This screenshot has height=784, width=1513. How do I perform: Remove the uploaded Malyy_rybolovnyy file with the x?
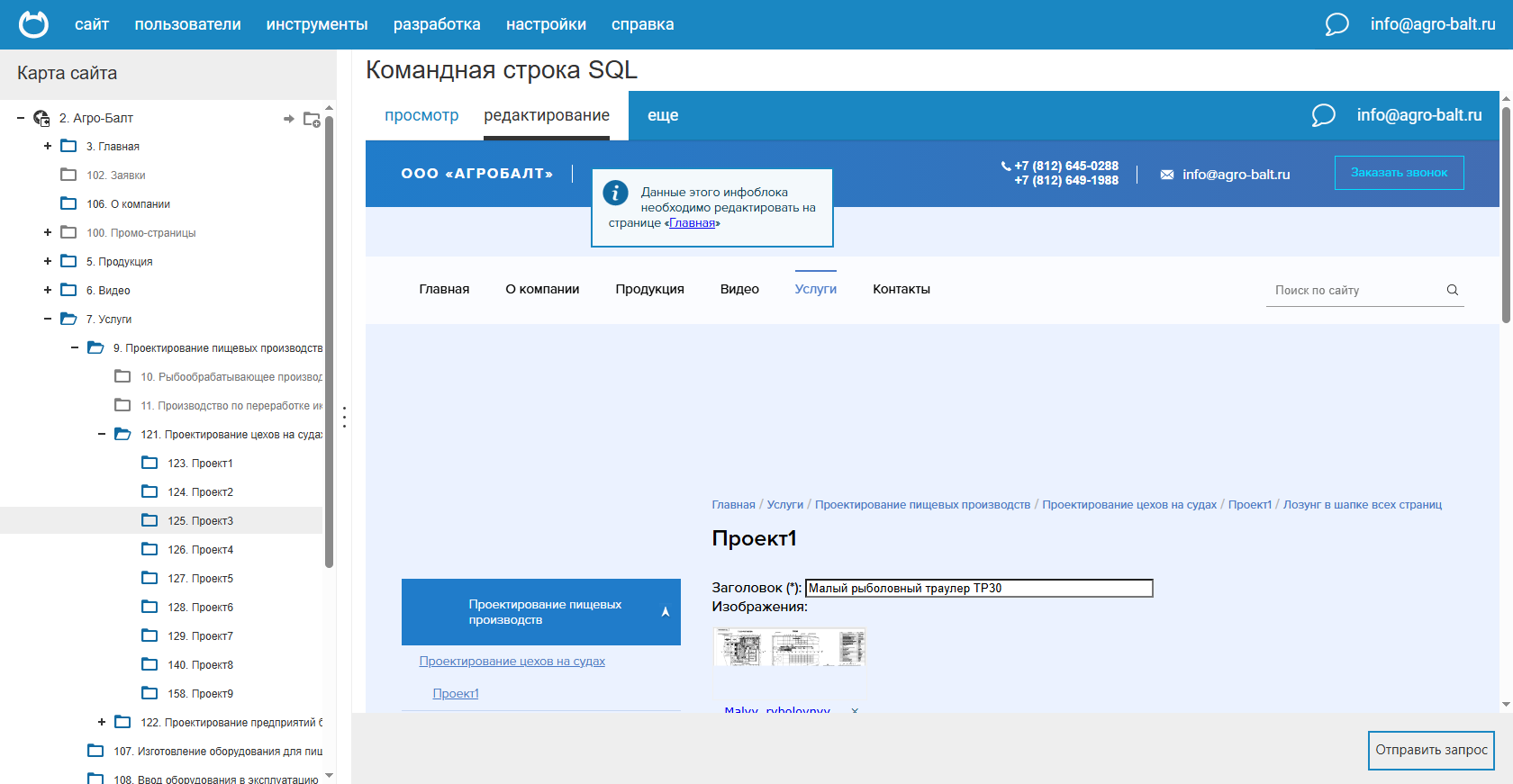pos(855,710)
